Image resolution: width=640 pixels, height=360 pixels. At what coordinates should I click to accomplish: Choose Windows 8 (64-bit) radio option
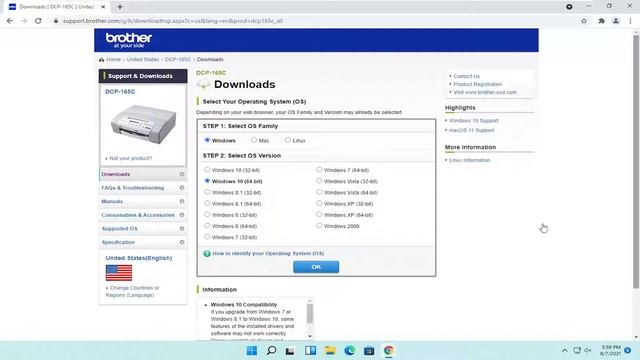tap(207, 225)
